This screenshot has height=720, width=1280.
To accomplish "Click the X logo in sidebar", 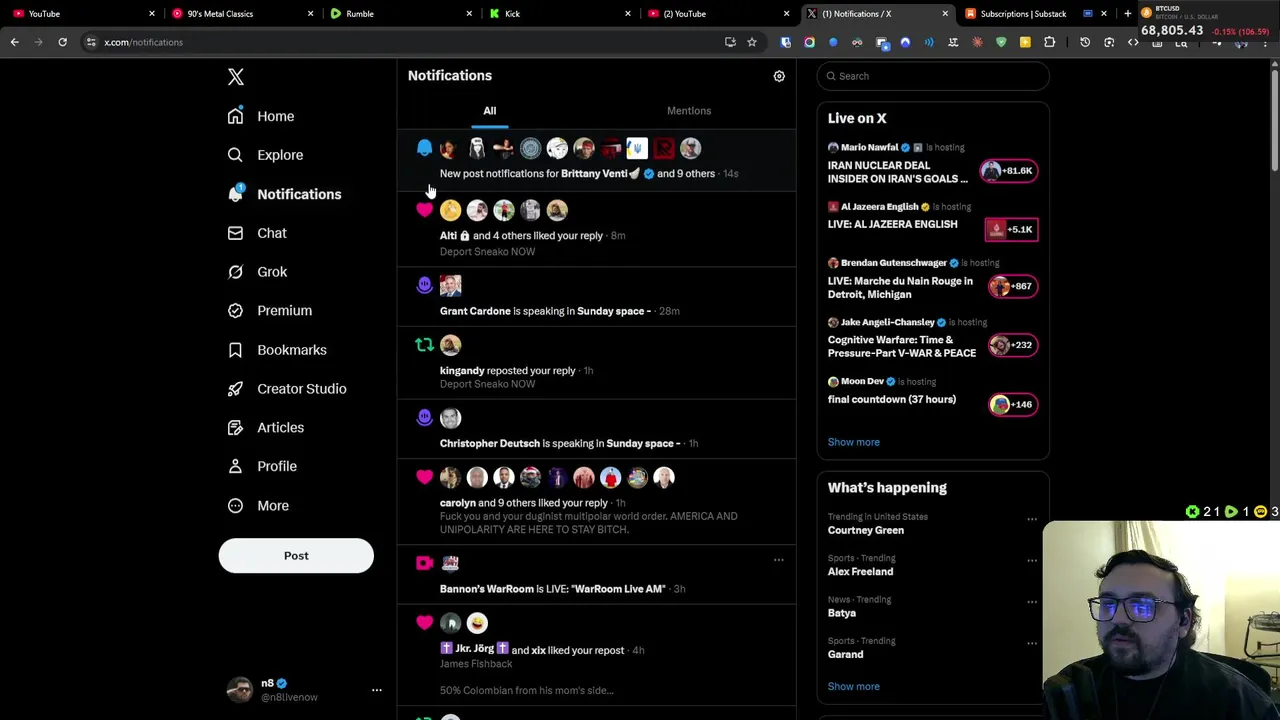I will [236, 77].
